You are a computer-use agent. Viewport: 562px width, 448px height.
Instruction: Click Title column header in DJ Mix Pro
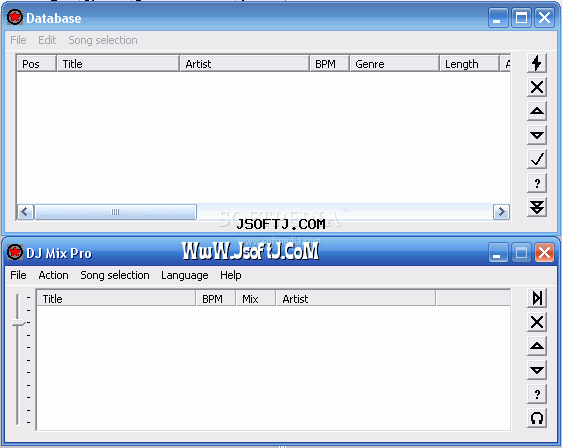coord(116,299)
